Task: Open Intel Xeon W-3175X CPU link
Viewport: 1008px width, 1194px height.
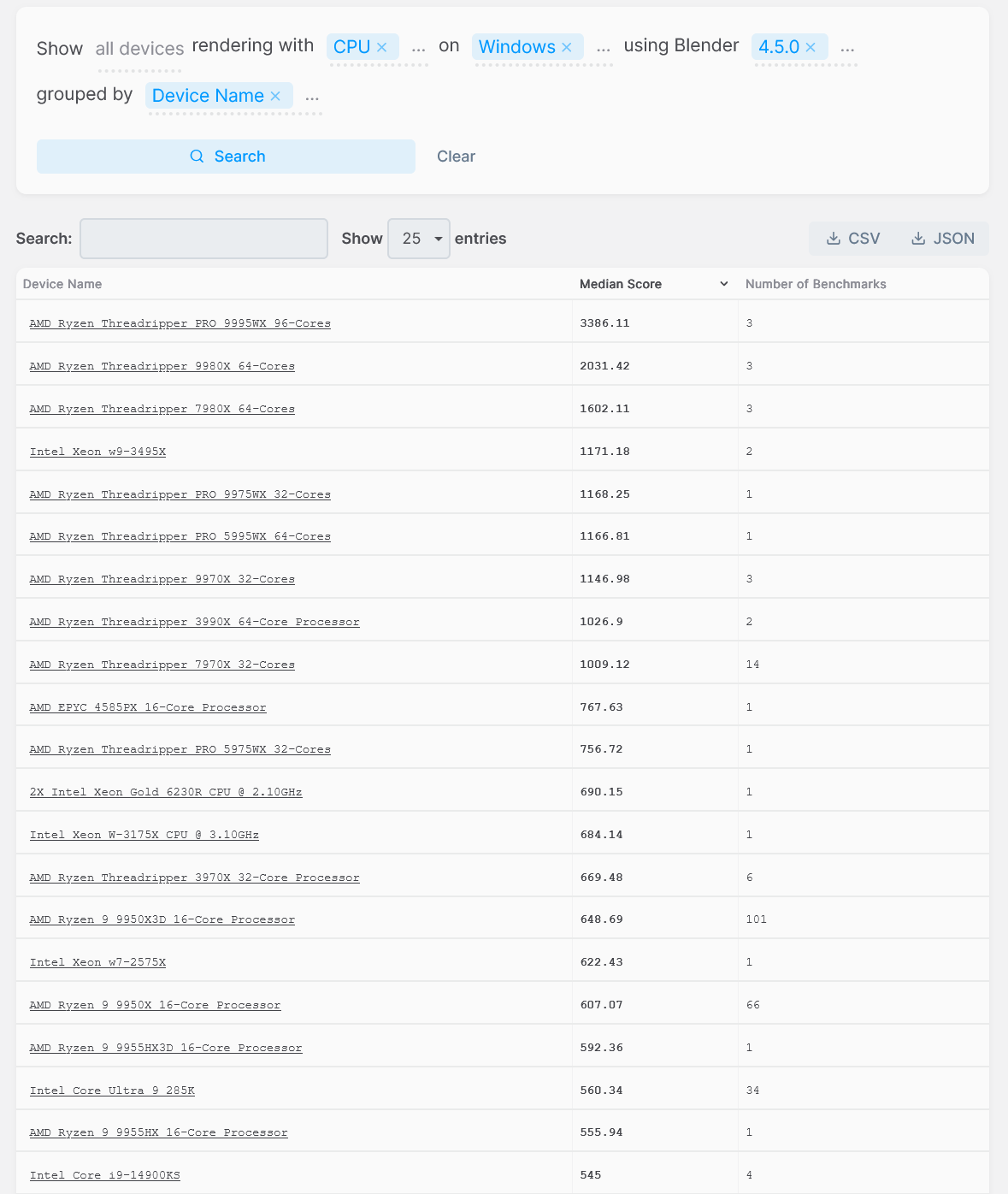Action: pos(144,835)
